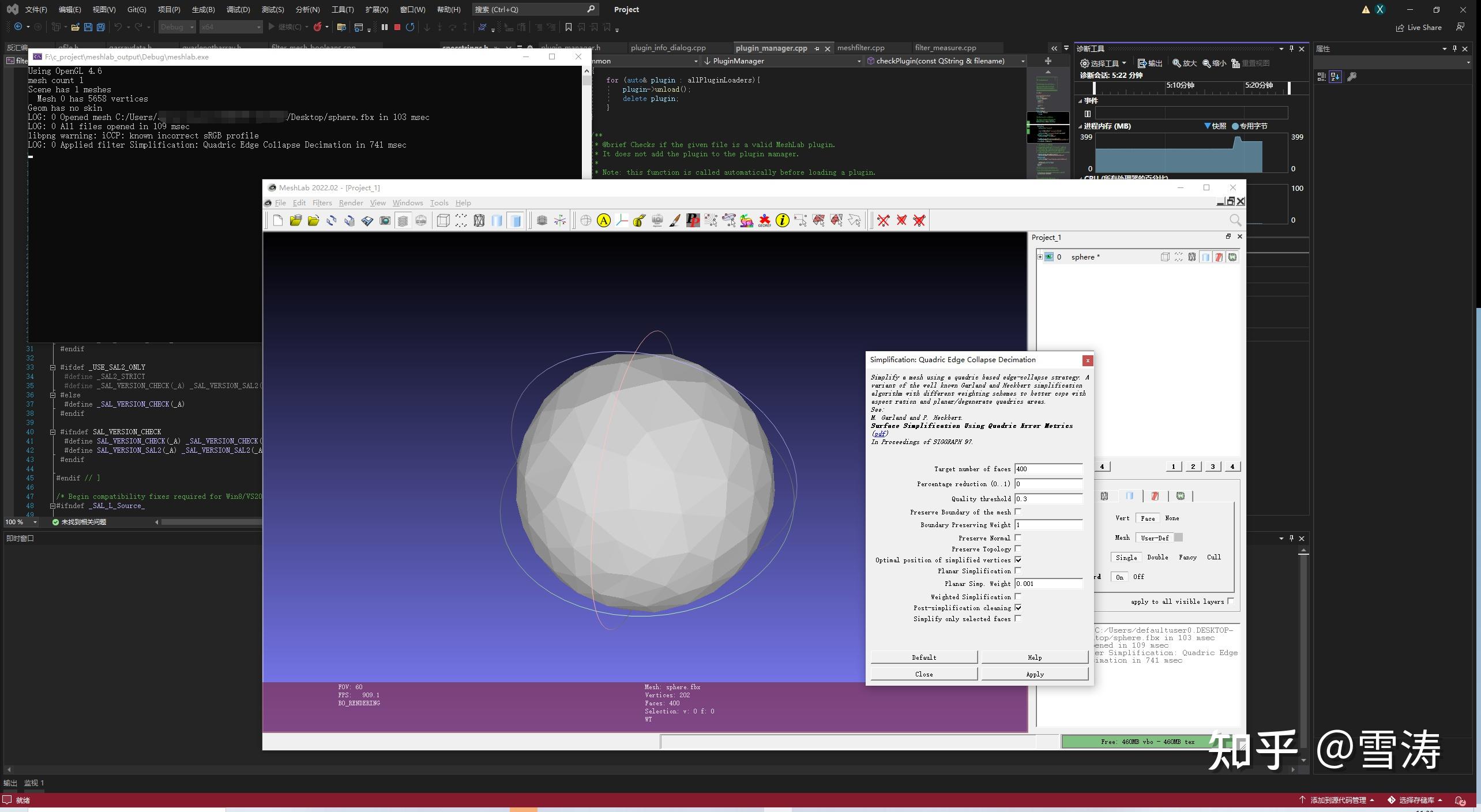Apply the Quadric Edge Collapse Decimation
1481x812 pixels.
[1034, 674]
